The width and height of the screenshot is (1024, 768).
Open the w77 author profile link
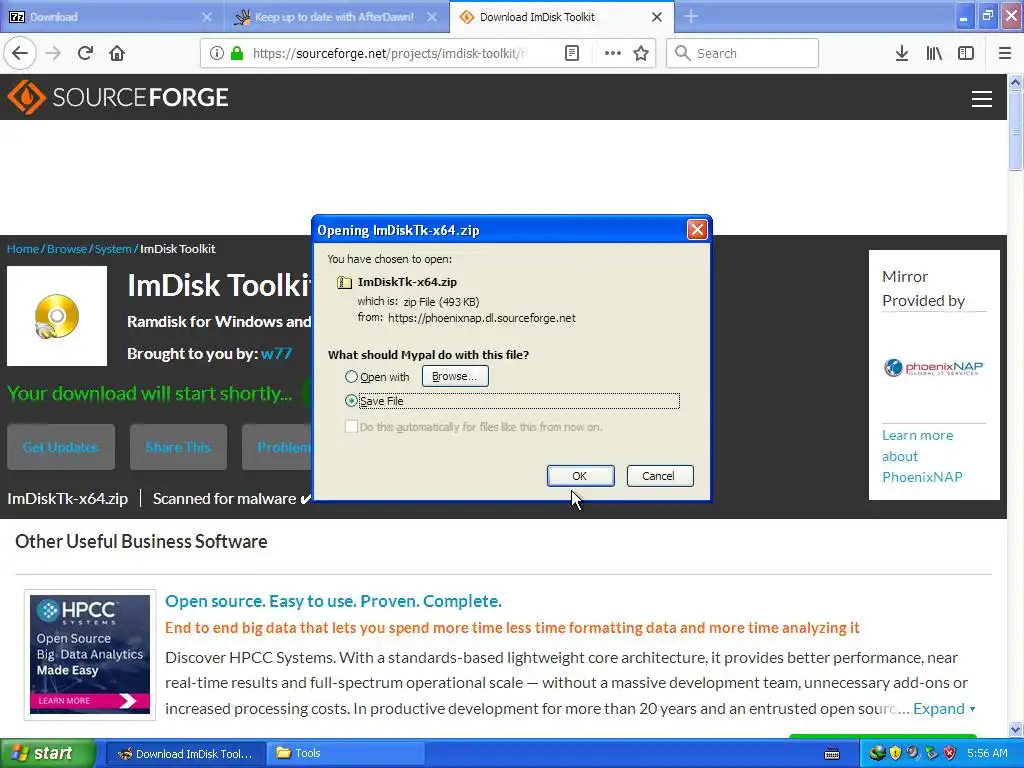click(x=276, y=354)
